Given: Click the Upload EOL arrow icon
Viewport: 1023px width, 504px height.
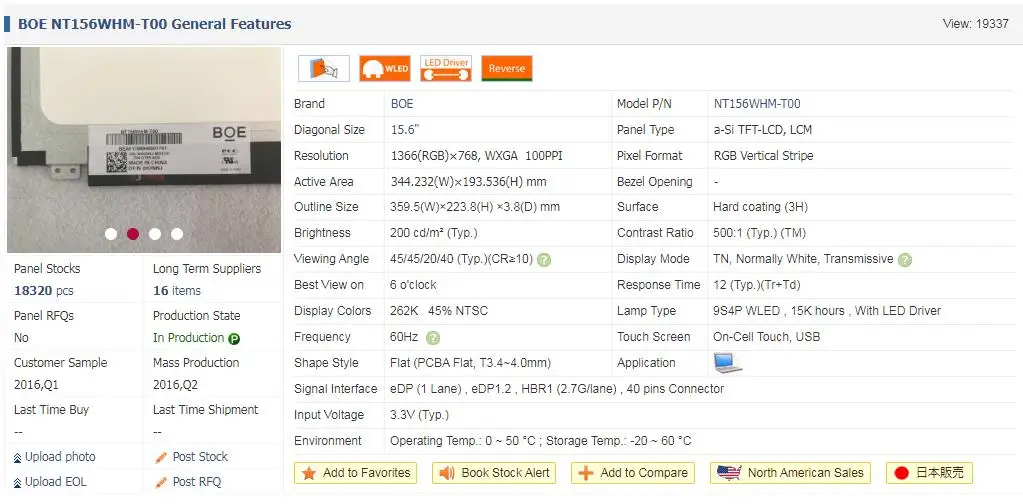Looking at the screenshot, I should [x=18, y=483].
